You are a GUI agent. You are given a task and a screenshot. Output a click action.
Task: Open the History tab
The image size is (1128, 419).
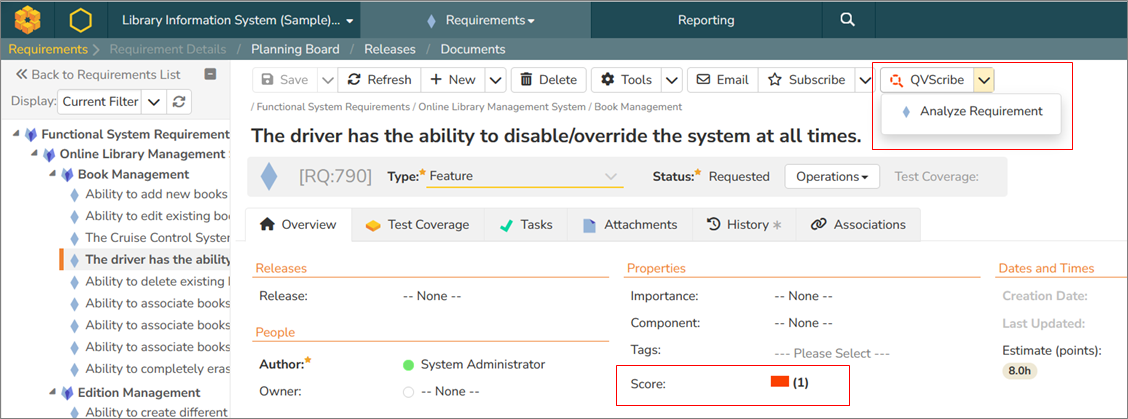click(x=743, y=225)
